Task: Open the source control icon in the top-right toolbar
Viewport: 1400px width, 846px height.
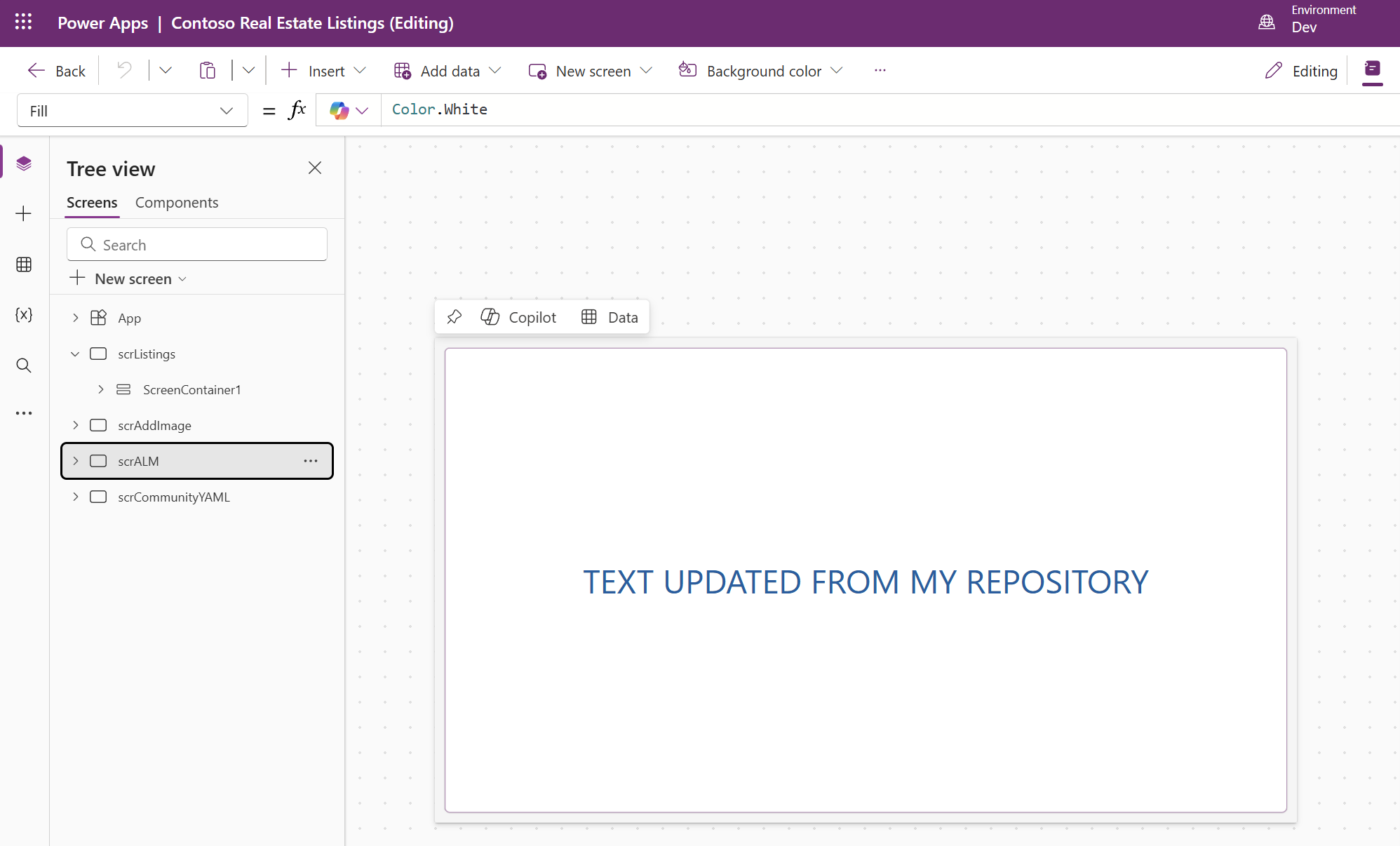Action: coord(1372,69)
